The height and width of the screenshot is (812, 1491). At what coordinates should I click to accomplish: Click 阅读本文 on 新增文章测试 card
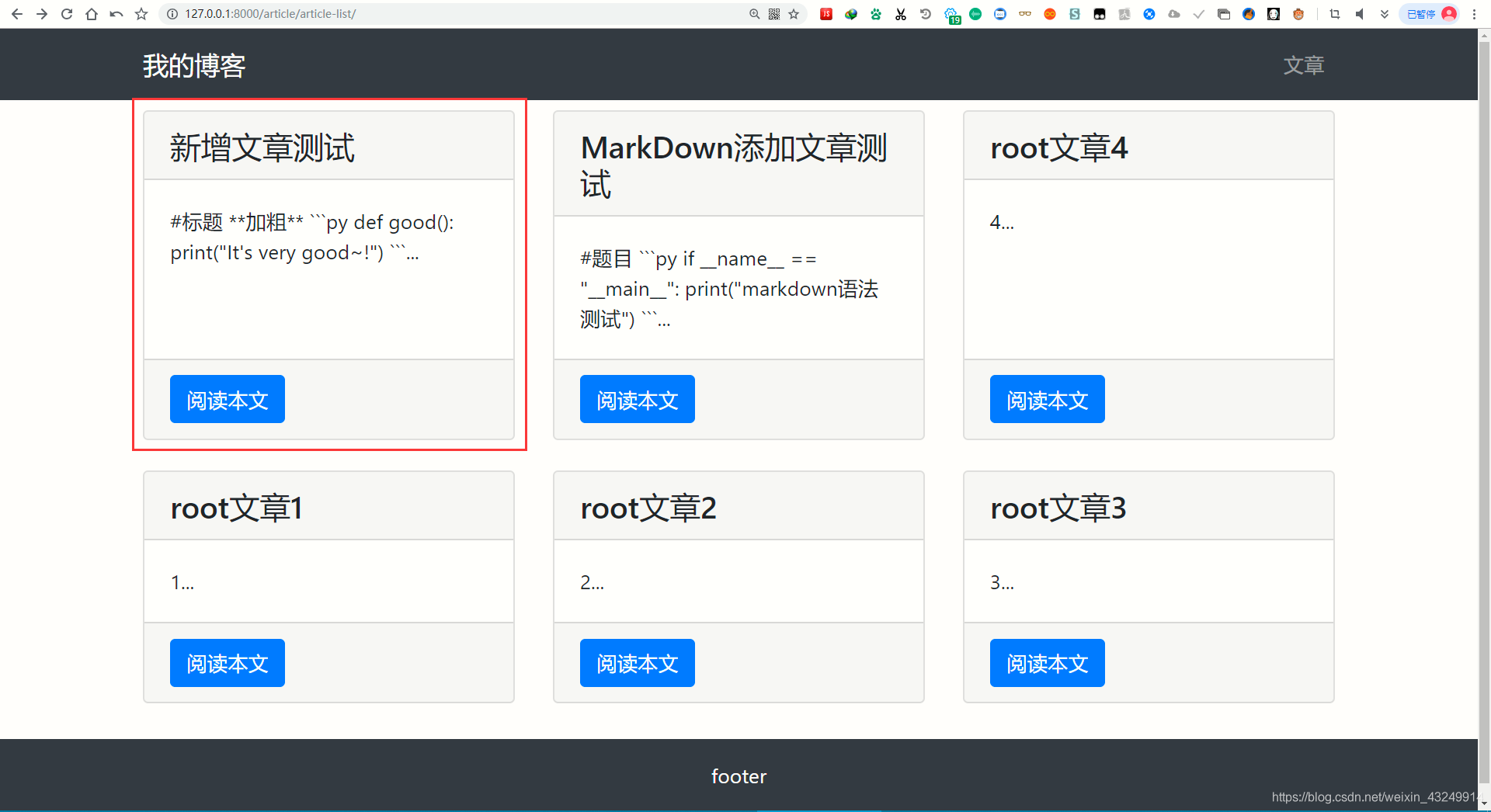point(228,399)
